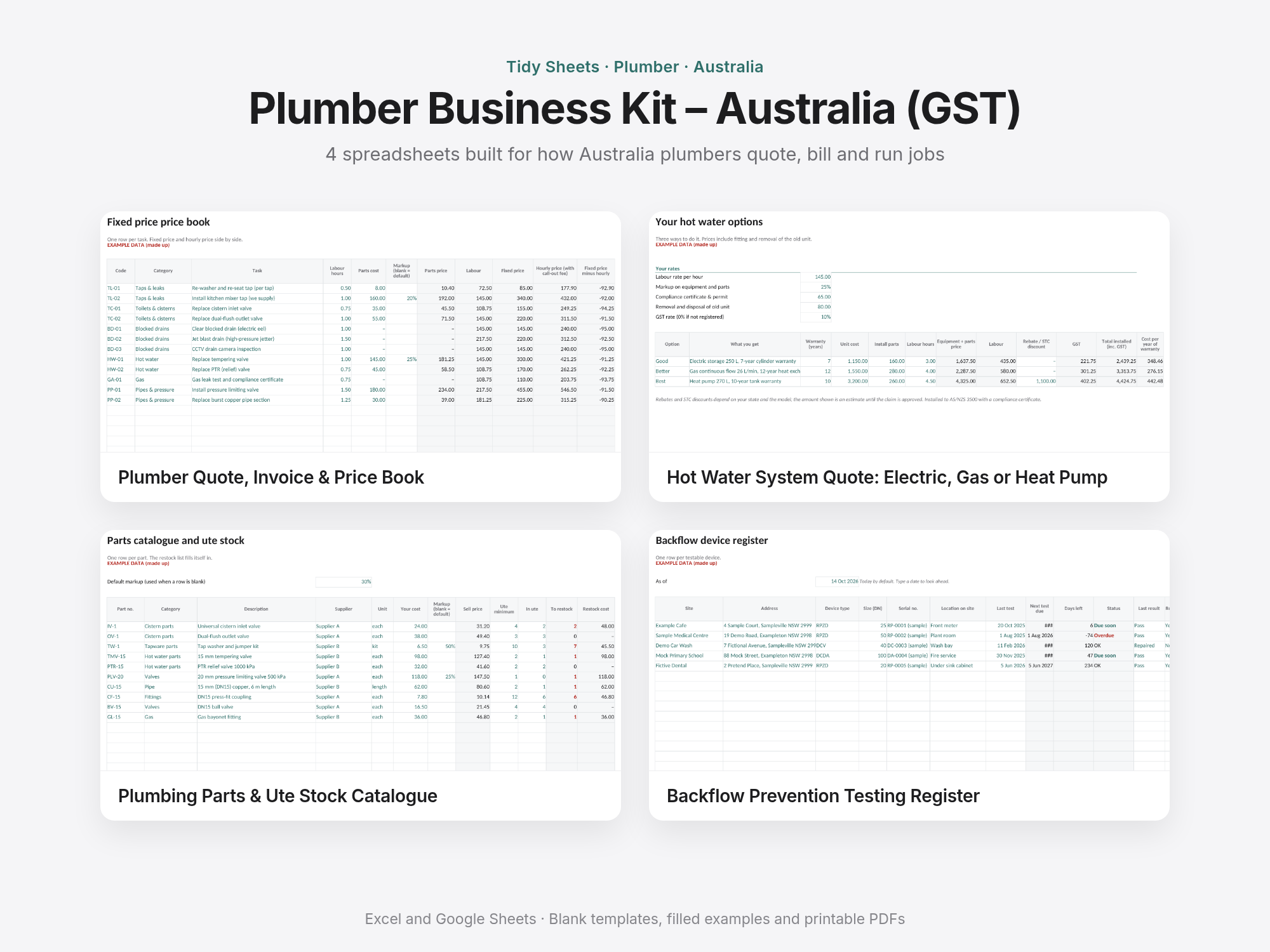Select the 'Sample Medical Centre' site cell
This screenshot has height=952, width=1270.
689,635
